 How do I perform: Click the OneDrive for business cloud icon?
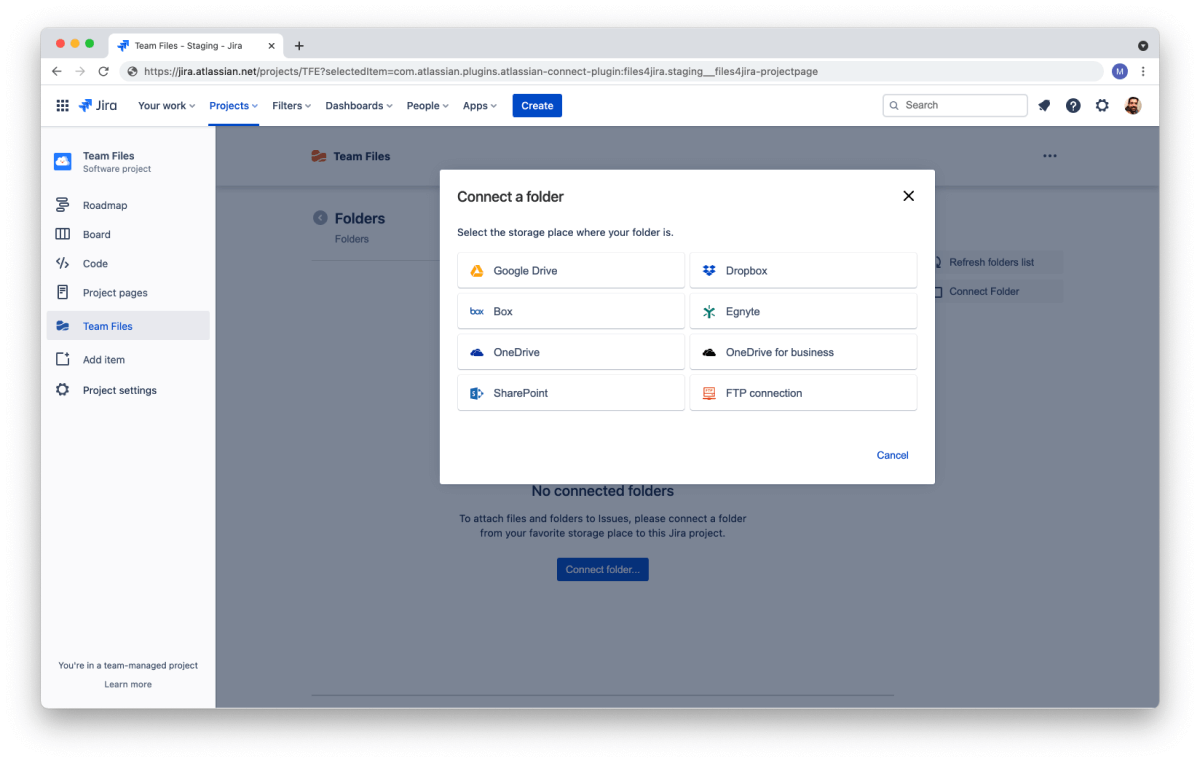[709, 353]
